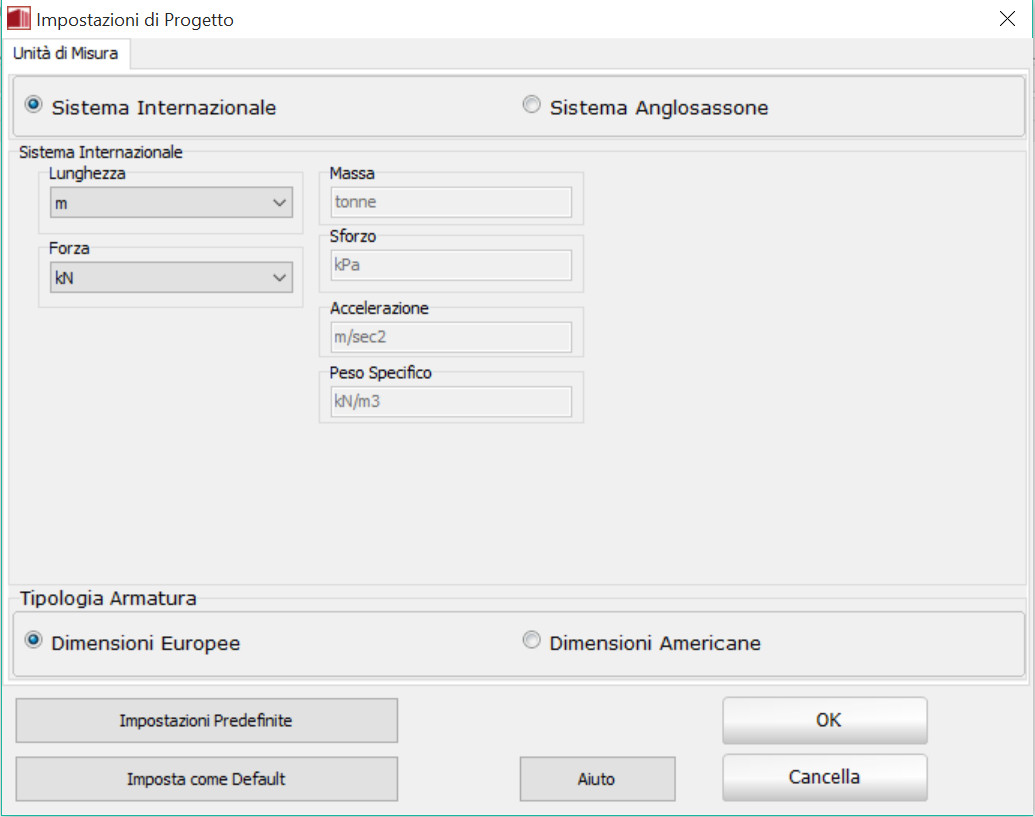Click the Impostazioni di Progetto title bar text

[x=136, y=19]
